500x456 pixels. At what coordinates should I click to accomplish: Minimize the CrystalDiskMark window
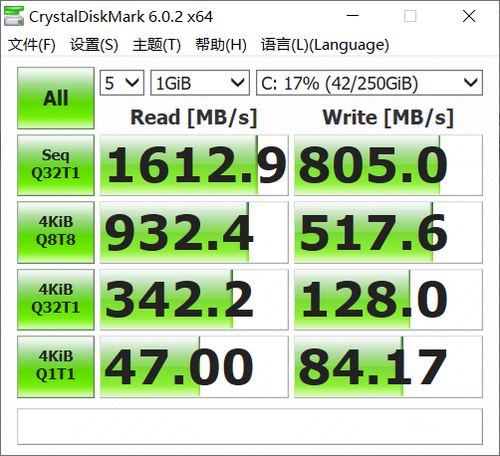(352, 16)
